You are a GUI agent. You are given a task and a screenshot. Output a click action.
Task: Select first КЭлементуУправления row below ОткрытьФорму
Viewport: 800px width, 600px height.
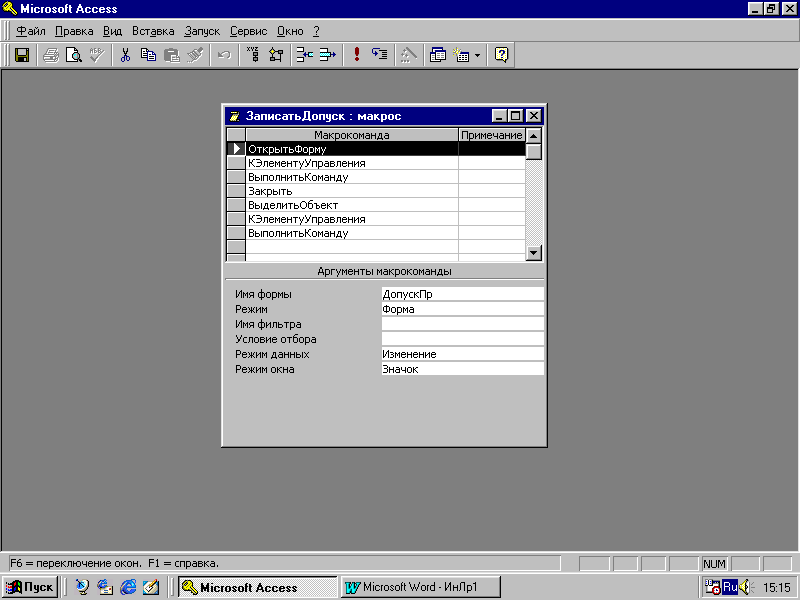[352, 163]
